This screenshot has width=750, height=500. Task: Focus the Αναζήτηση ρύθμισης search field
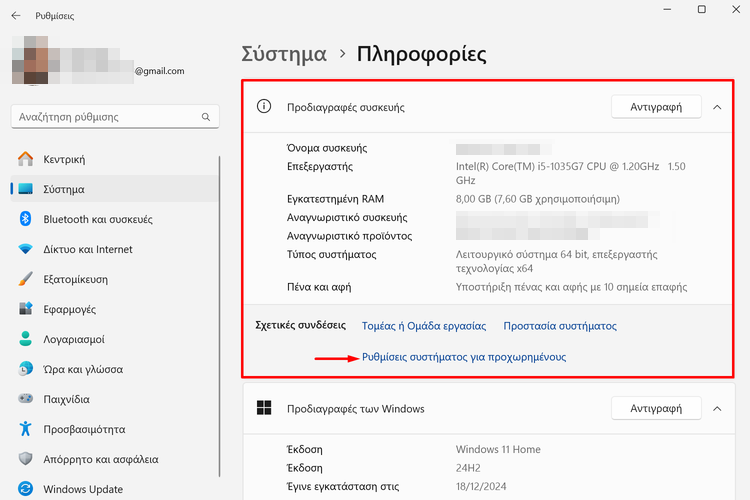click(x=115, y=117)
